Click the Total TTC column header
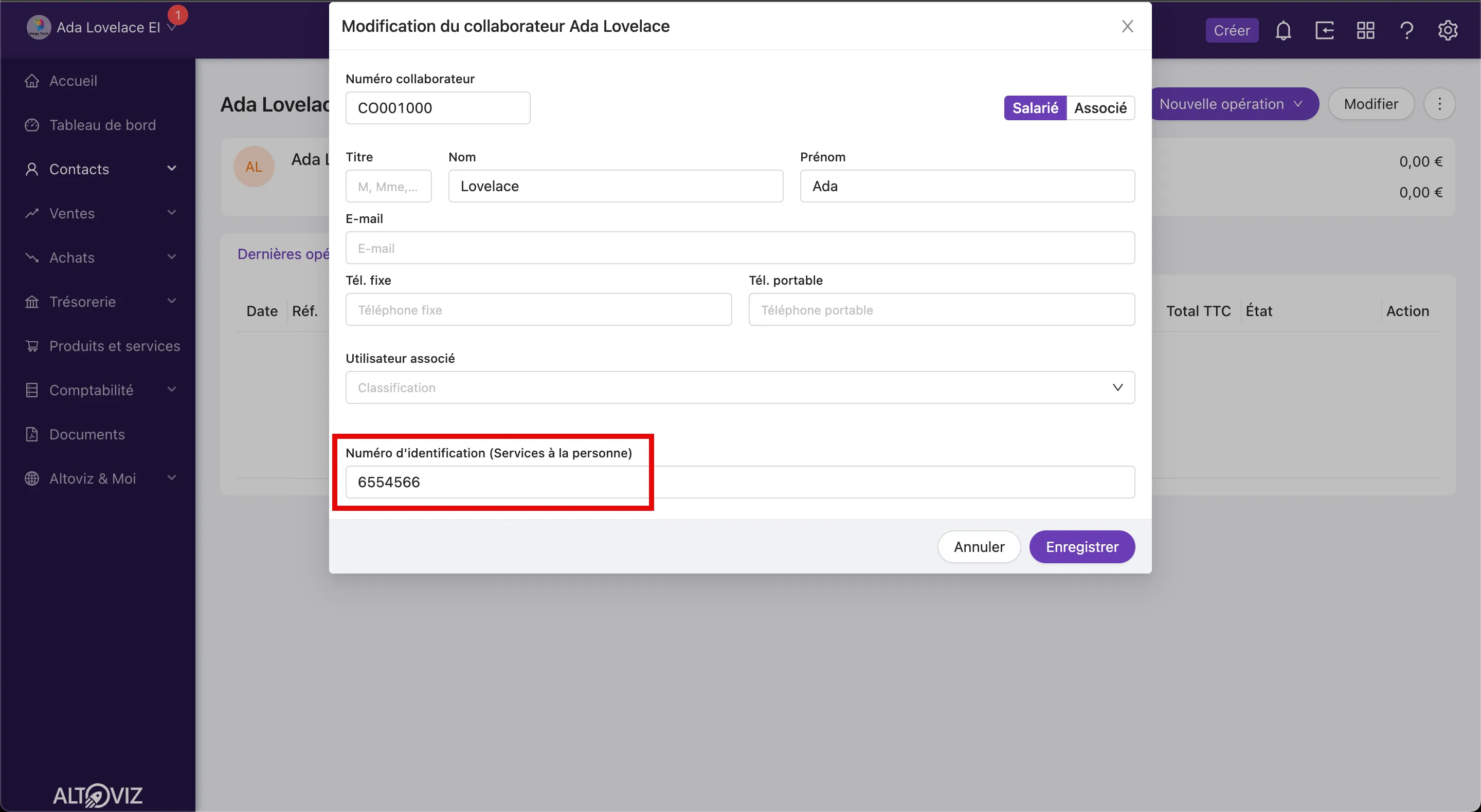 [1198, 311]
